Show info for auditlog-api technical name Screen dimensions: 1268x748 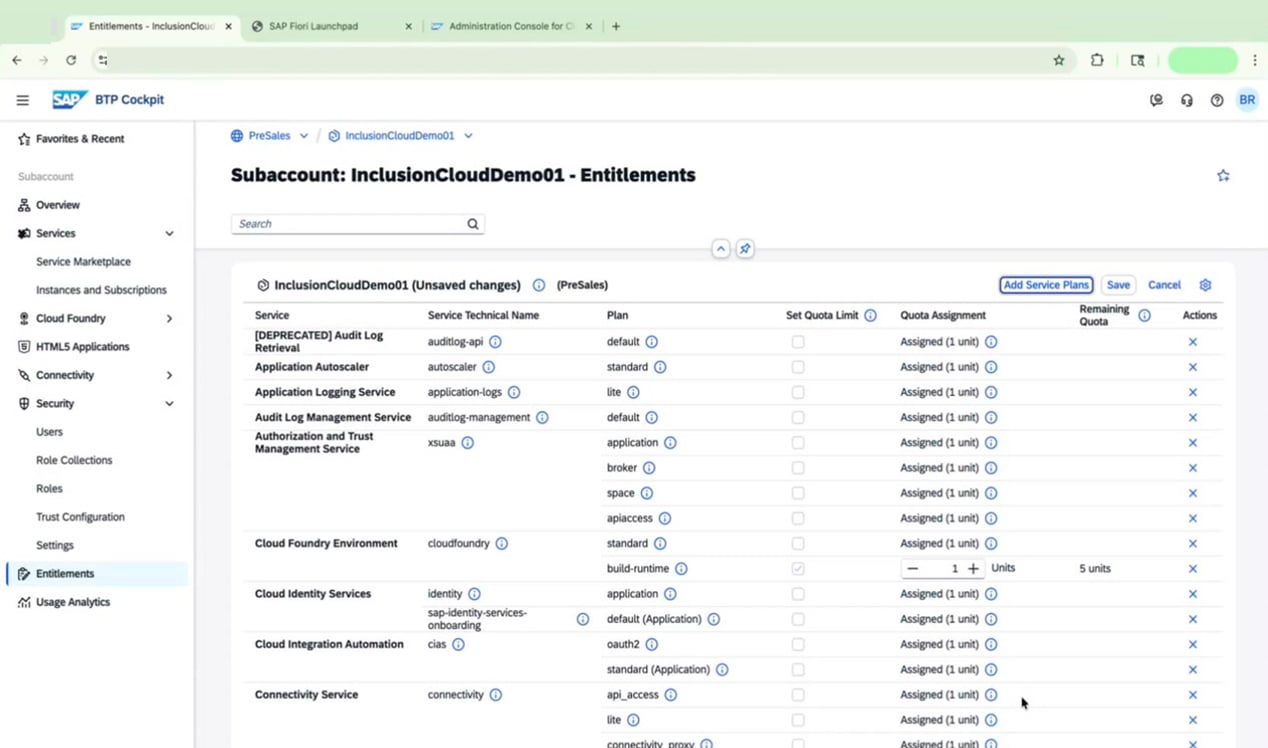495,342
